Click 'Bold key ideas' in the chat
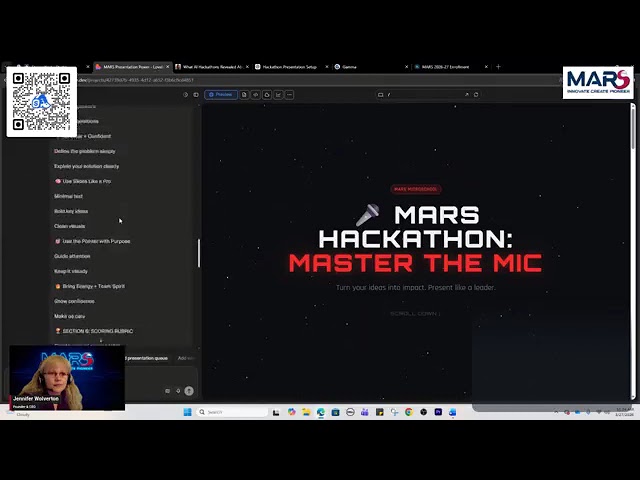Viewport: 640px width, 480px height. [x=71, y=211]
